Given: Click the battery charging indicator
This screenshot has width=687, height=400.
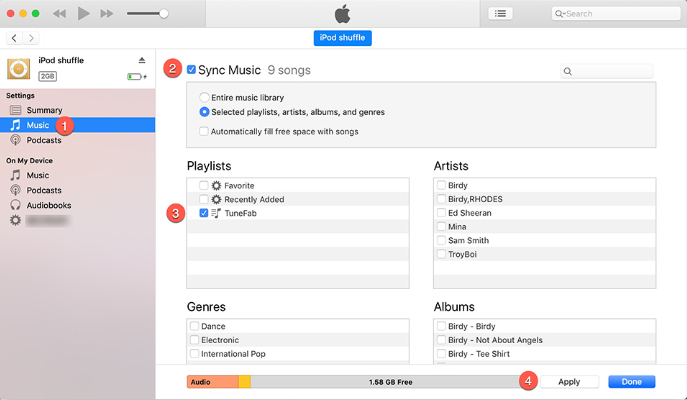Looking at the screenshot, I should pos(137,77).
